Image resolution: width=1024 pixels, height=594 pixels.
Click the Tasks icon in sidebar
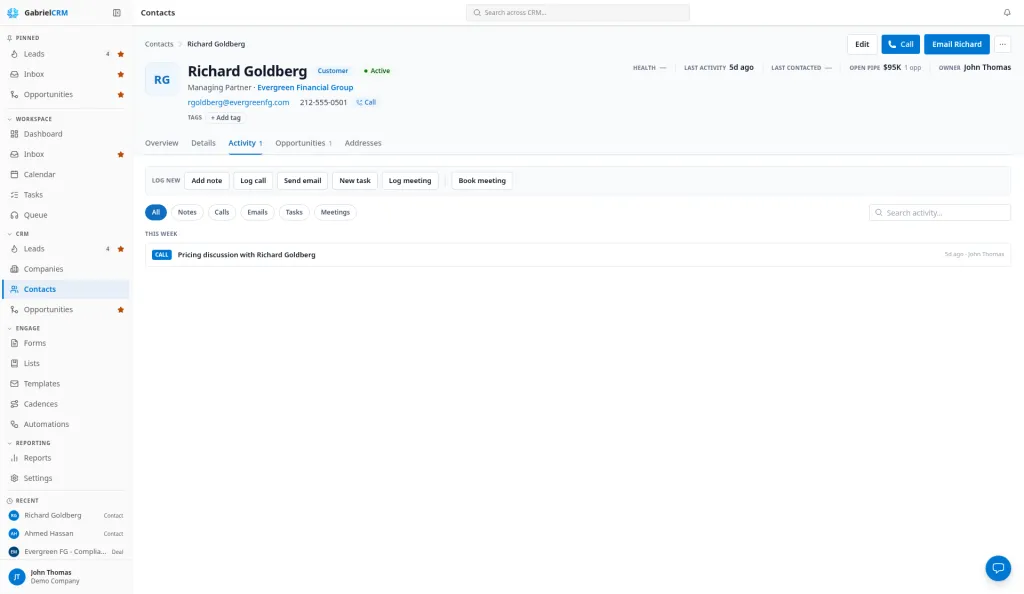14,195
